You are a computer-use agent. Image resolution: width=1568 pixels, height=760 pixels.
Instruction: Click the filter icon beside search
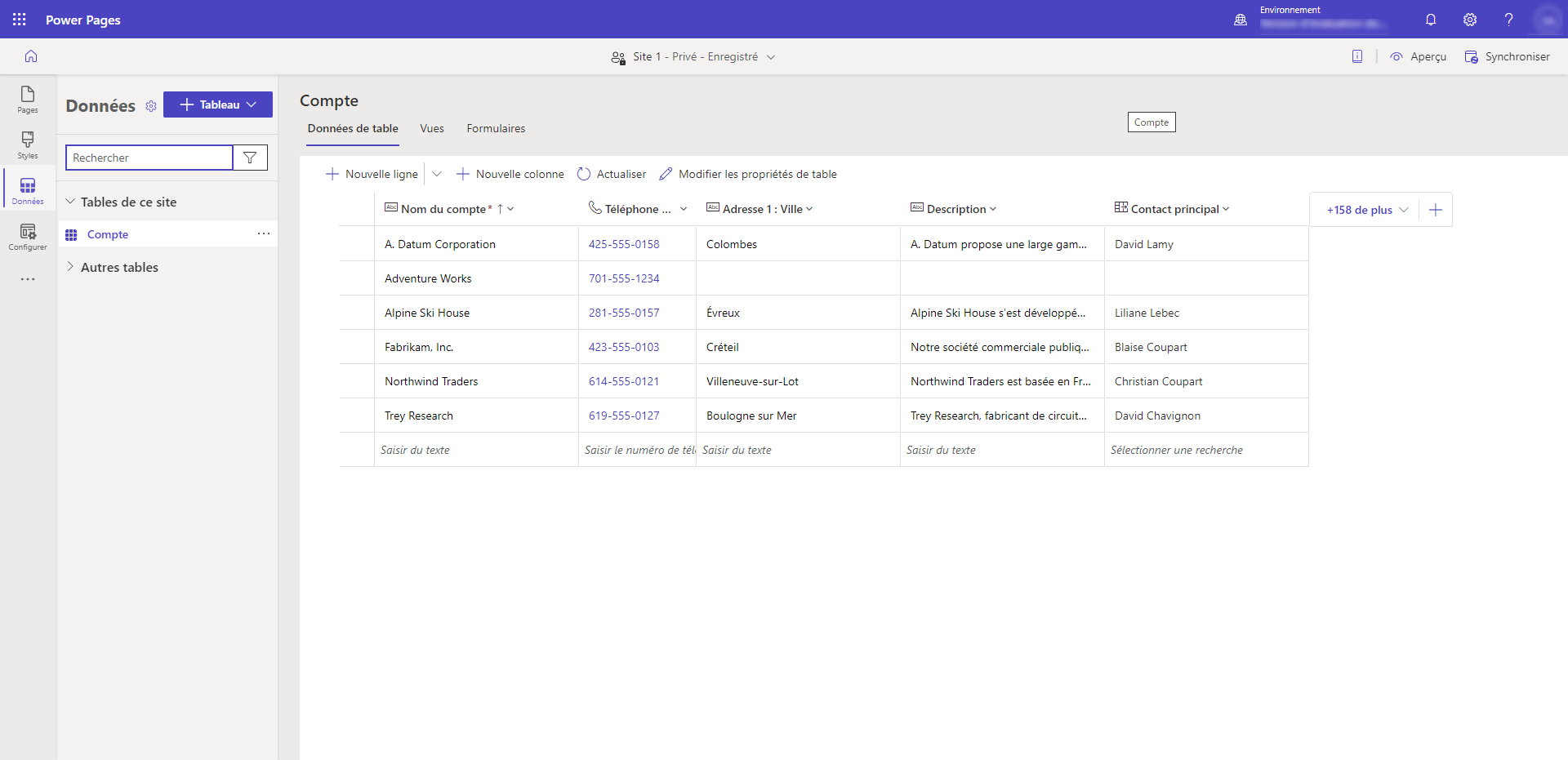250,158
